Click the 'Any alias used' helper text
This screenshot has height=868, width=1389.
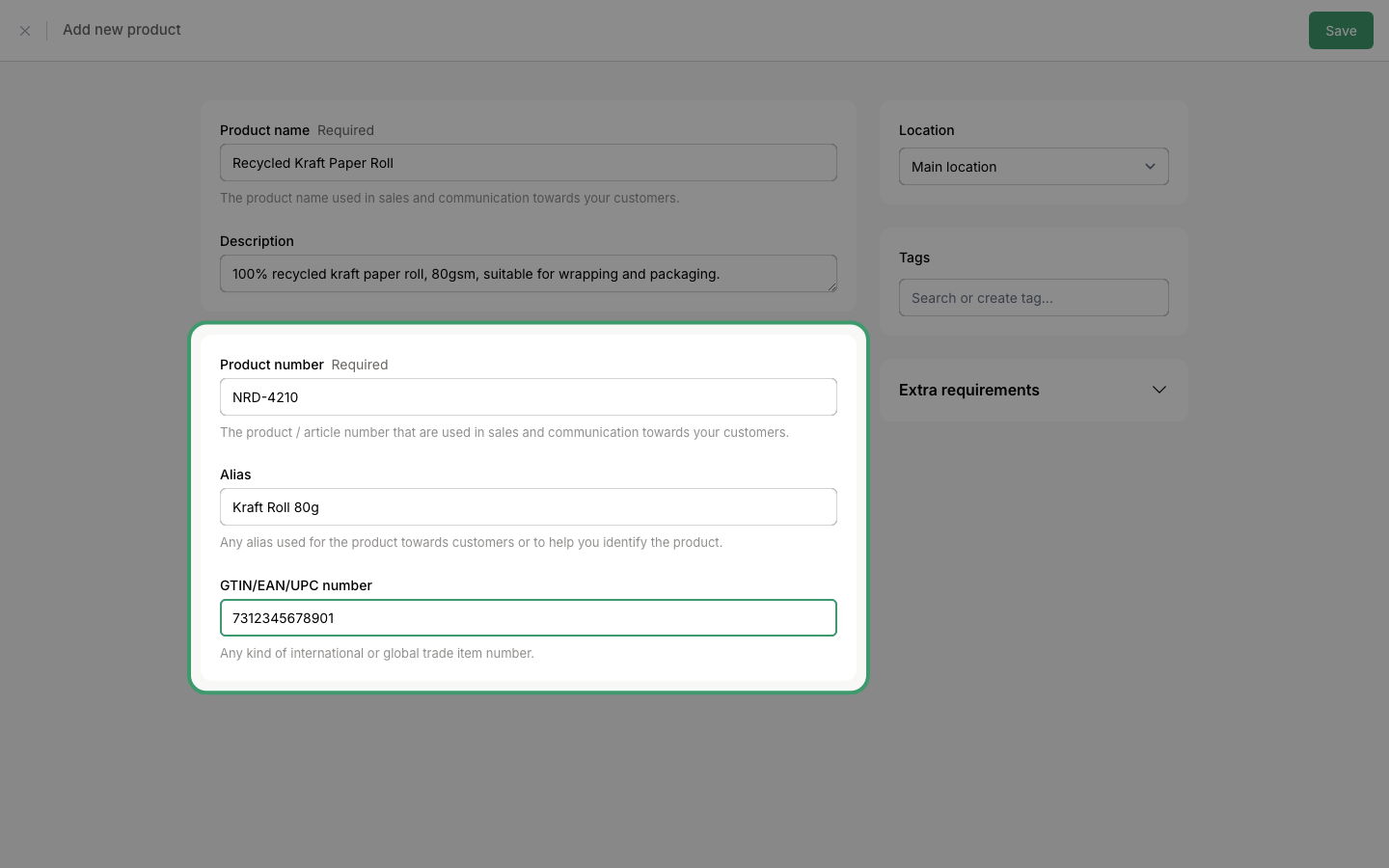[472, 542]
